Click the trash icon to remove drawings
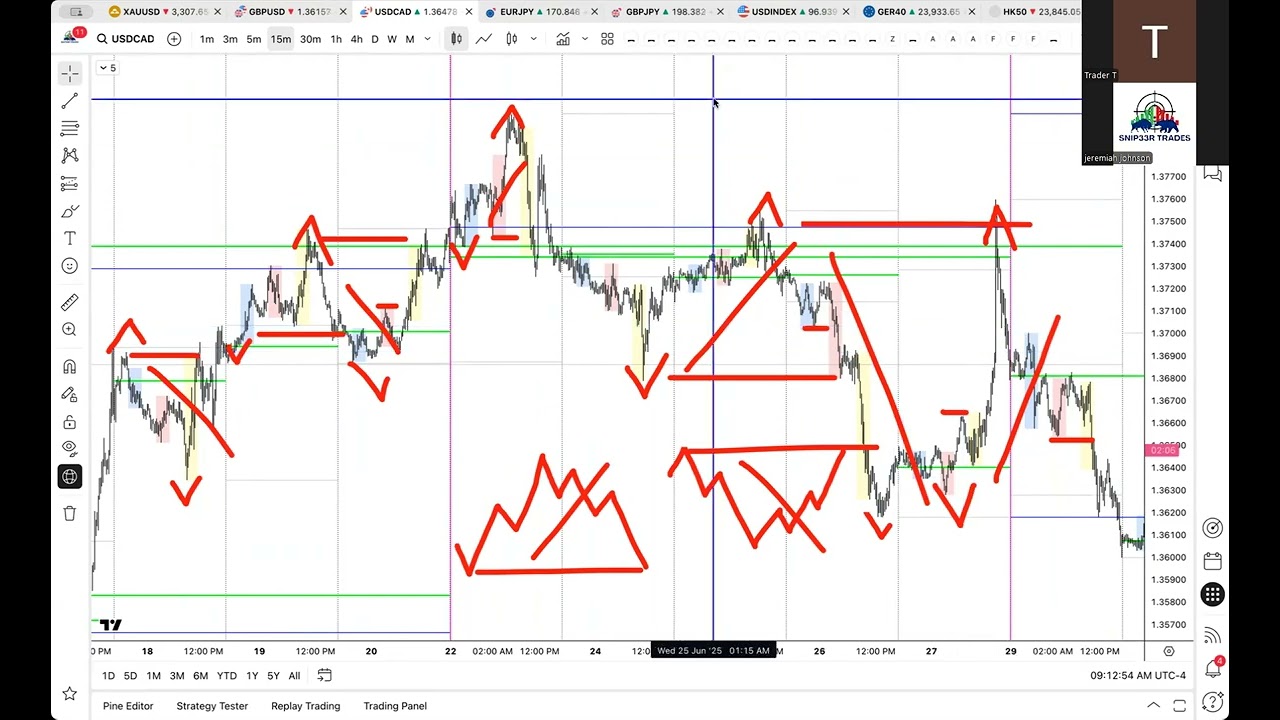The image size is (1280, 720). pos(69,513)
